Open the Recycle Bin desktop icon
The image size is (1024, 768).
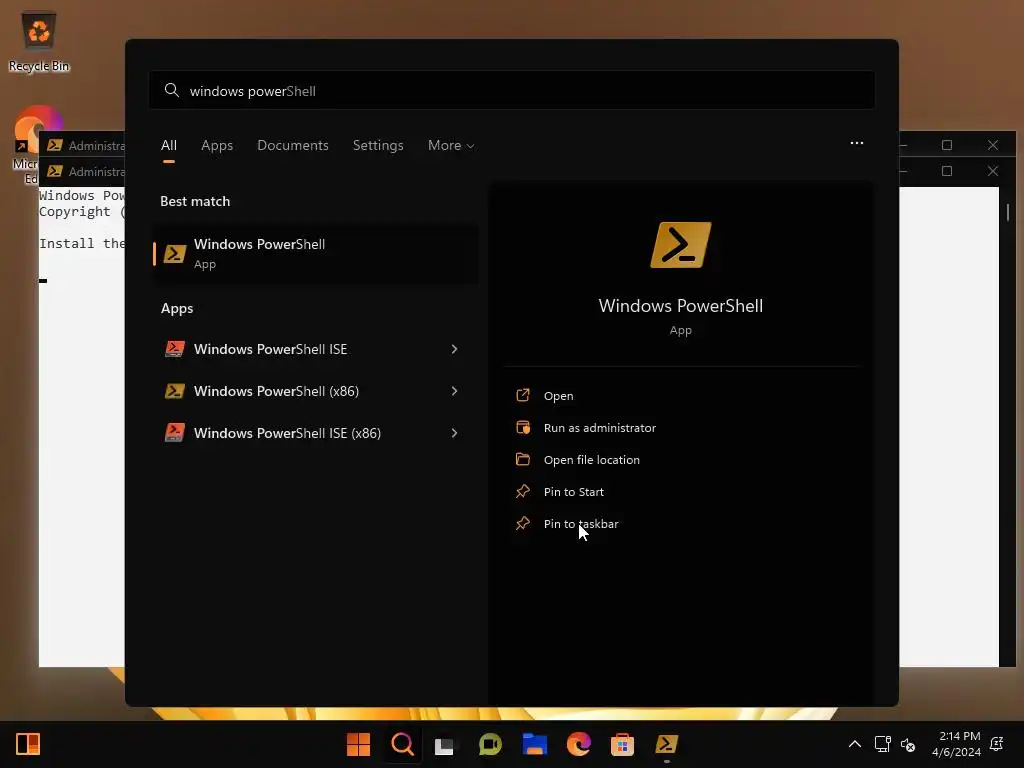point(39,42)
